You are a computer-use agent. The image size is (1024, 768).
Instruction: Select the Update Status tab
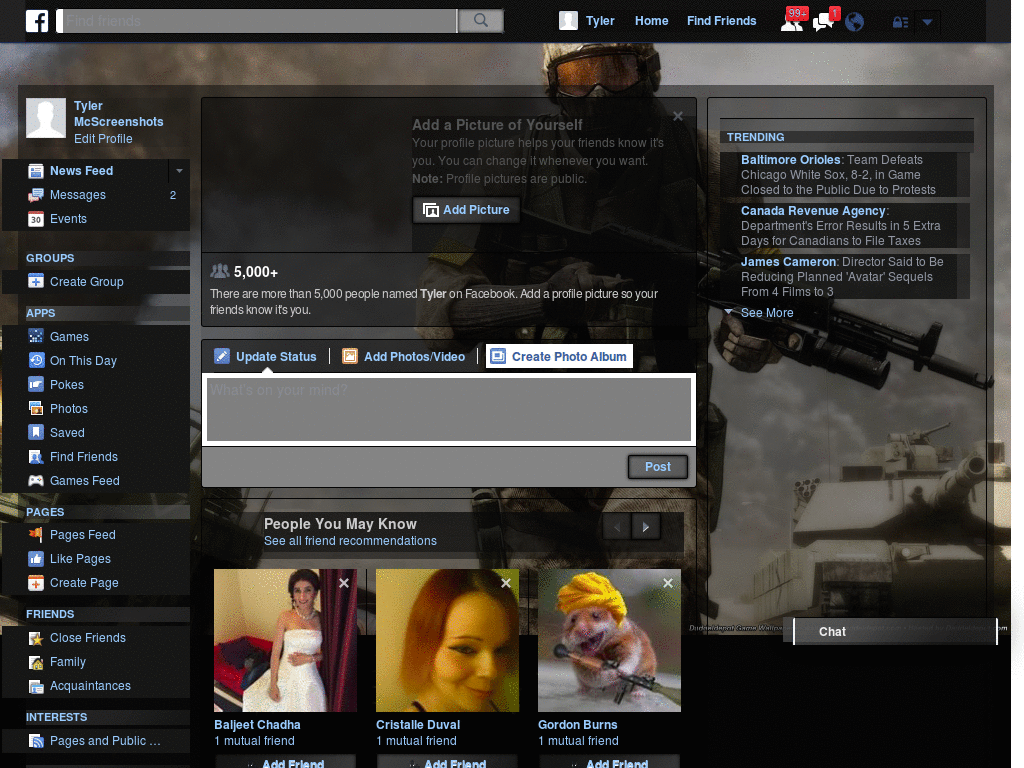point(266,357)
